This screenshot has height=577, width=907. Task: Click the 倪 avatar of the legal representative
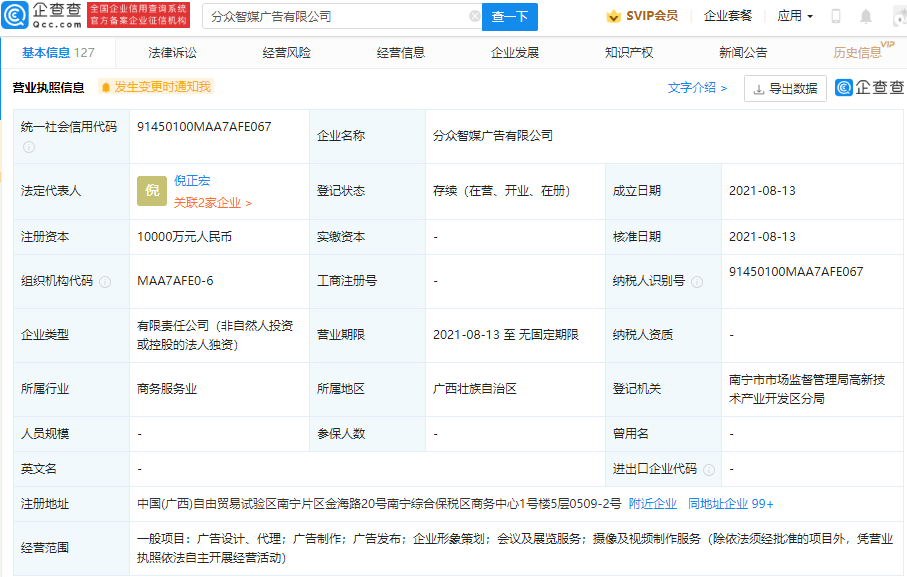pos(152,191)
